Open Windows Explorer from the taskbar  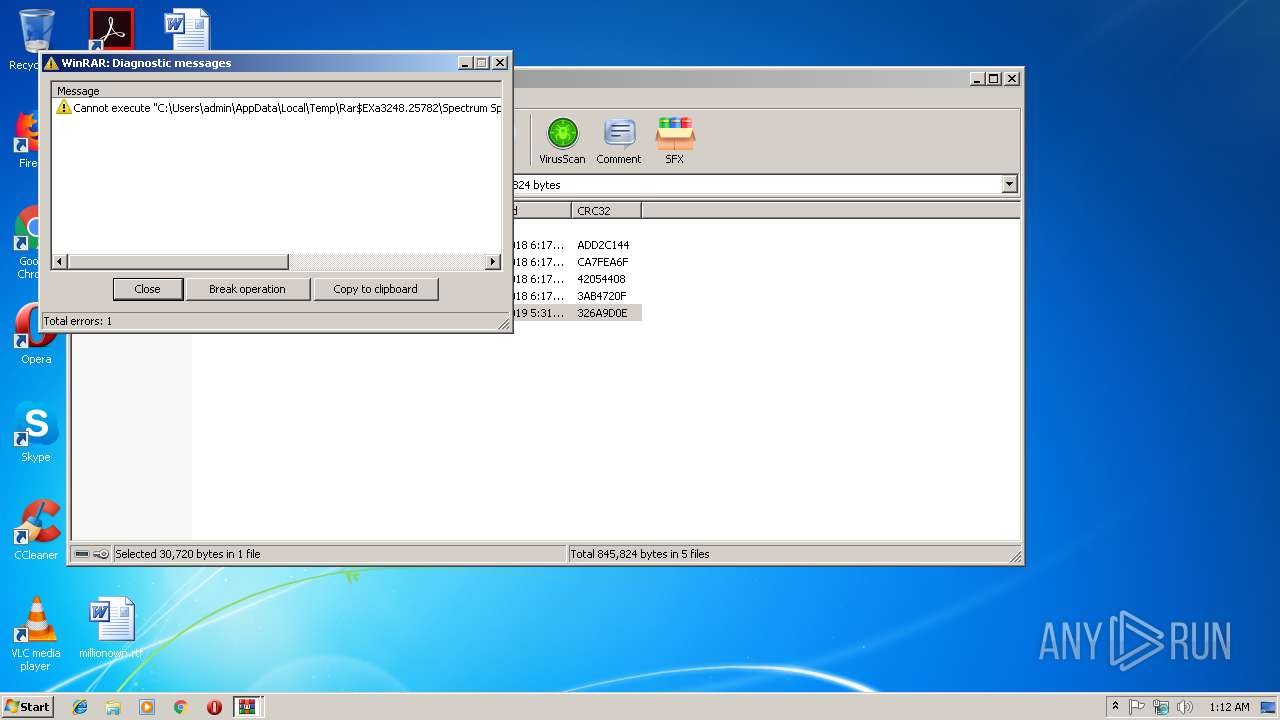coord(113,707)
